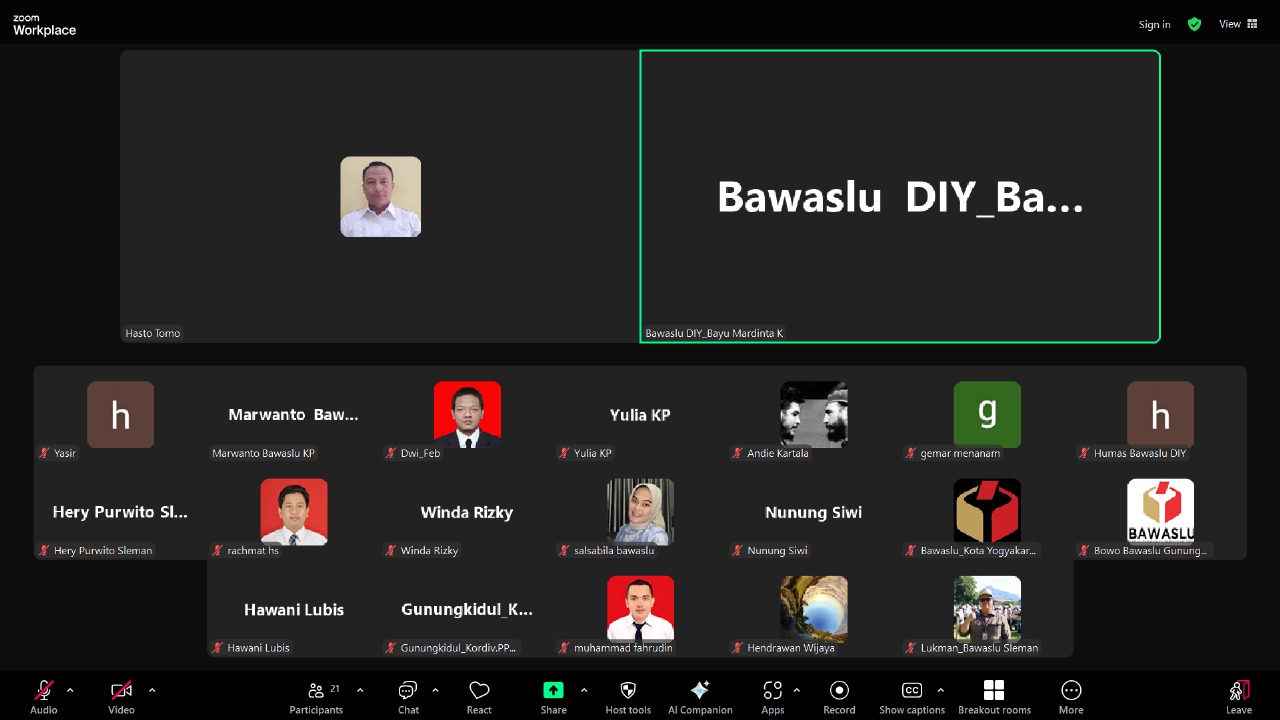Click the large 'Hawani Lubis' name text
Screen dimensions: 1280x720
click(x=294, y=609)
